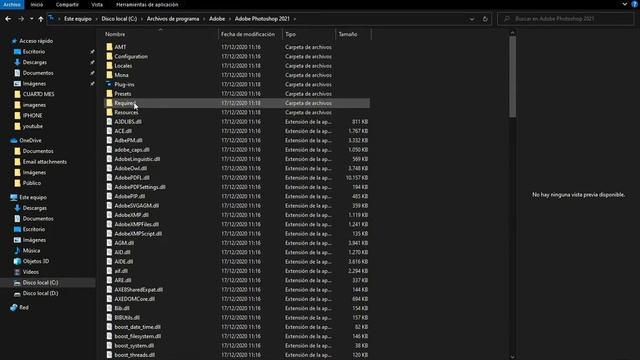Sort by the Tipo column header
This screenshot has width=640, height=360.
click(290, 34)
